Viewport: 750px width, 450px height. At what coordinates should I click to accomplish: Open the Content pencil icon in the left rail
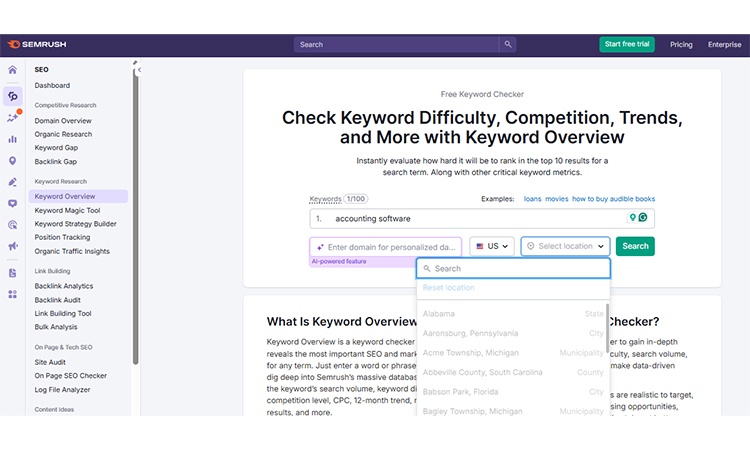tap(12, 182)
